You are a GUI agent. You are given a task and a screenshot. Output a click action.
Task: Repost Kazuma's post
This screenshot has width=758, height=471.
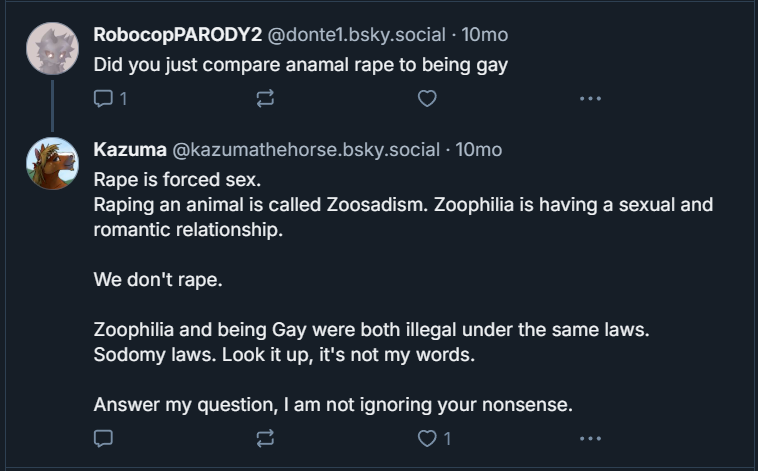click(x=265, y=438)
